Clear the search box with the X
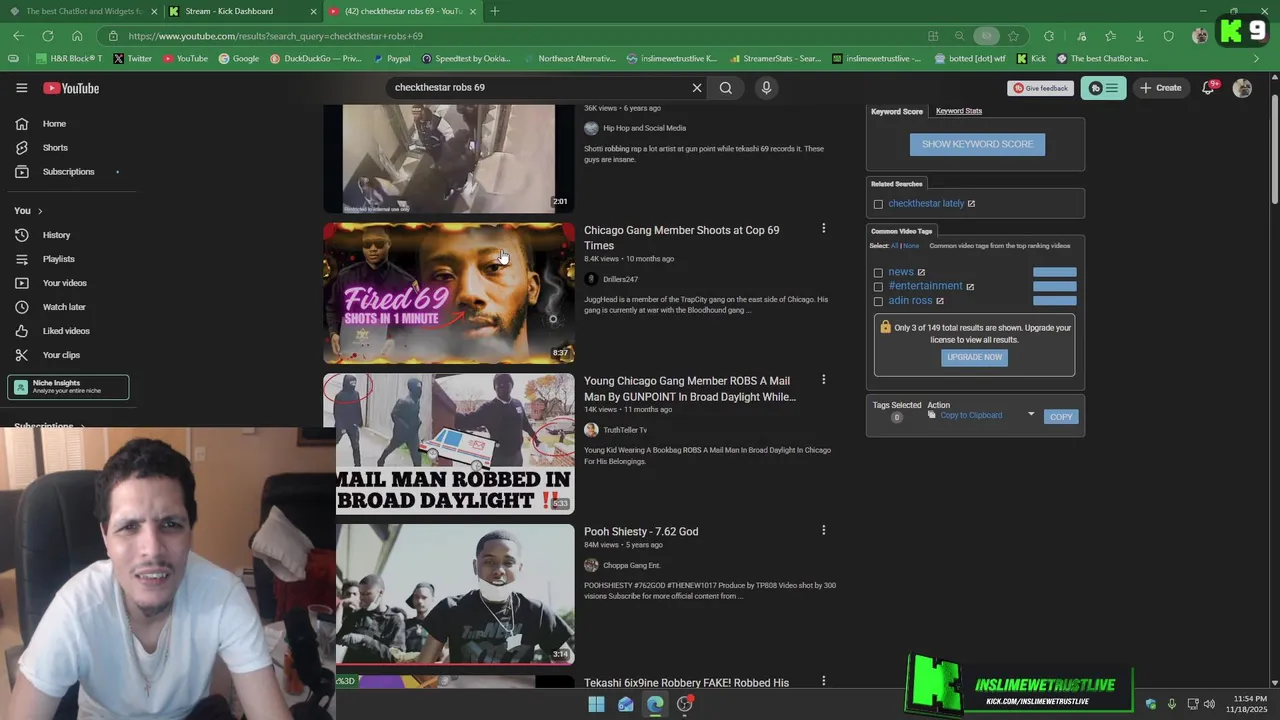The image size is (1280, 720). 697,88
